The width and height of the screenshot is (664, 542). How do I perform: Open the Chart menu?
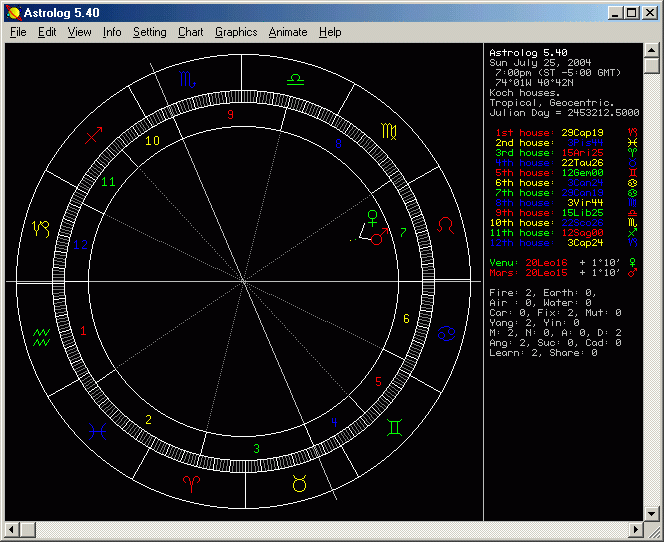tap(190, 32)
